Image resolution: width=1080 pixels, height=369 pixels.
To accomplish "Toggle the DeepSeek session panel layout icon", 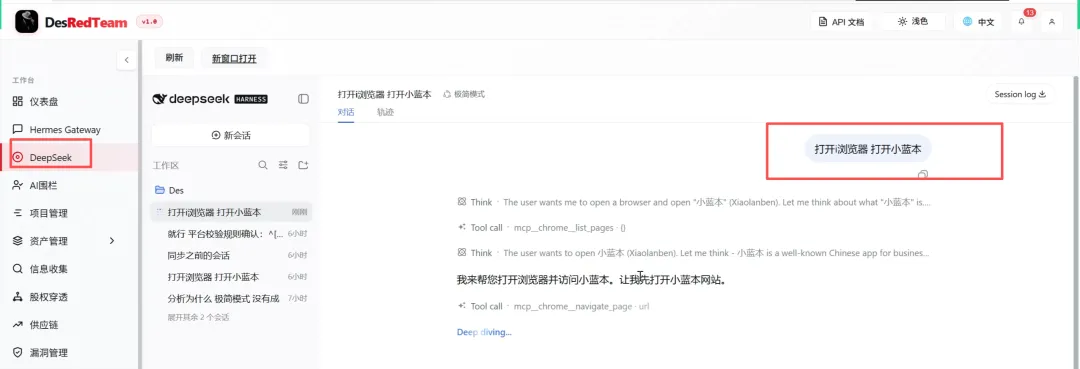I will 303,99.
